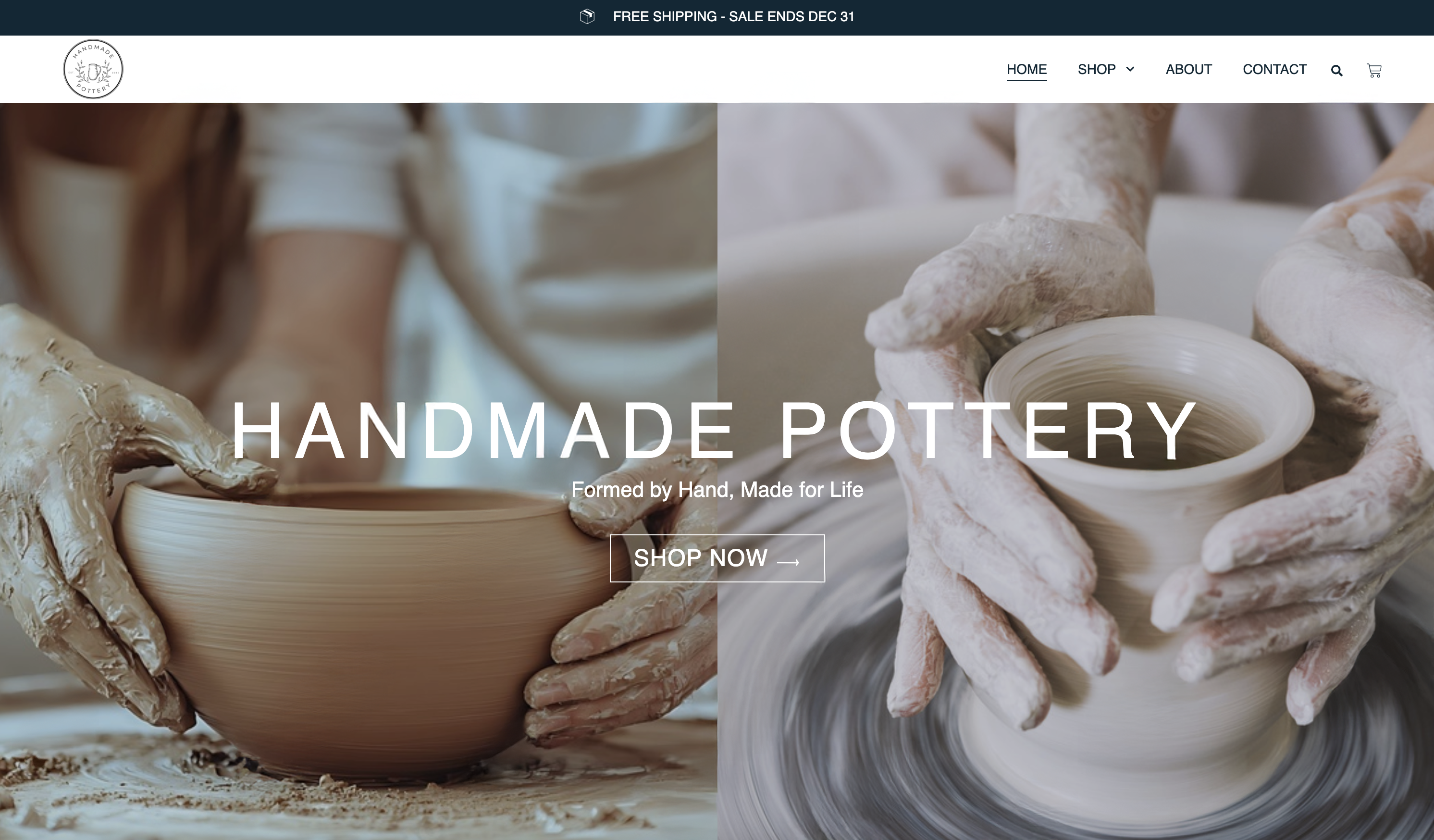Expand the SHOP dropdown chevron
This screenshot has height=840, width=1434.
1130,69
